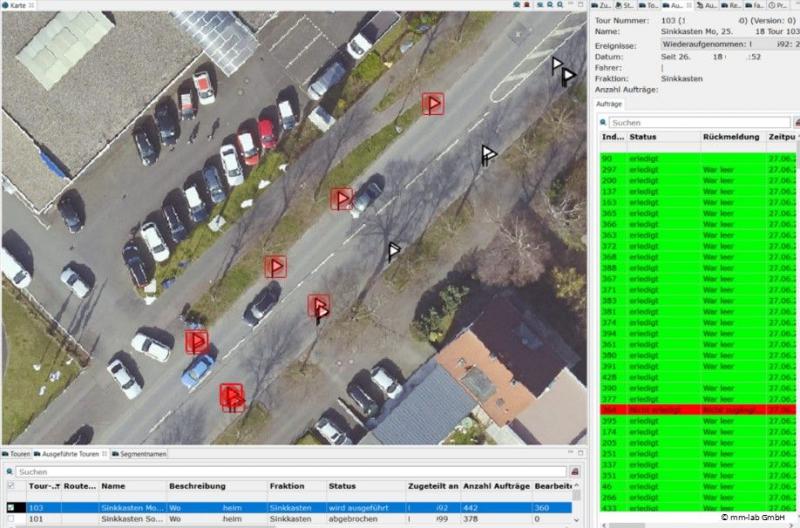Screen dimensions: 800x528
Task: Click the magnifier icon left of the tours search field
Action: (11, 471)
